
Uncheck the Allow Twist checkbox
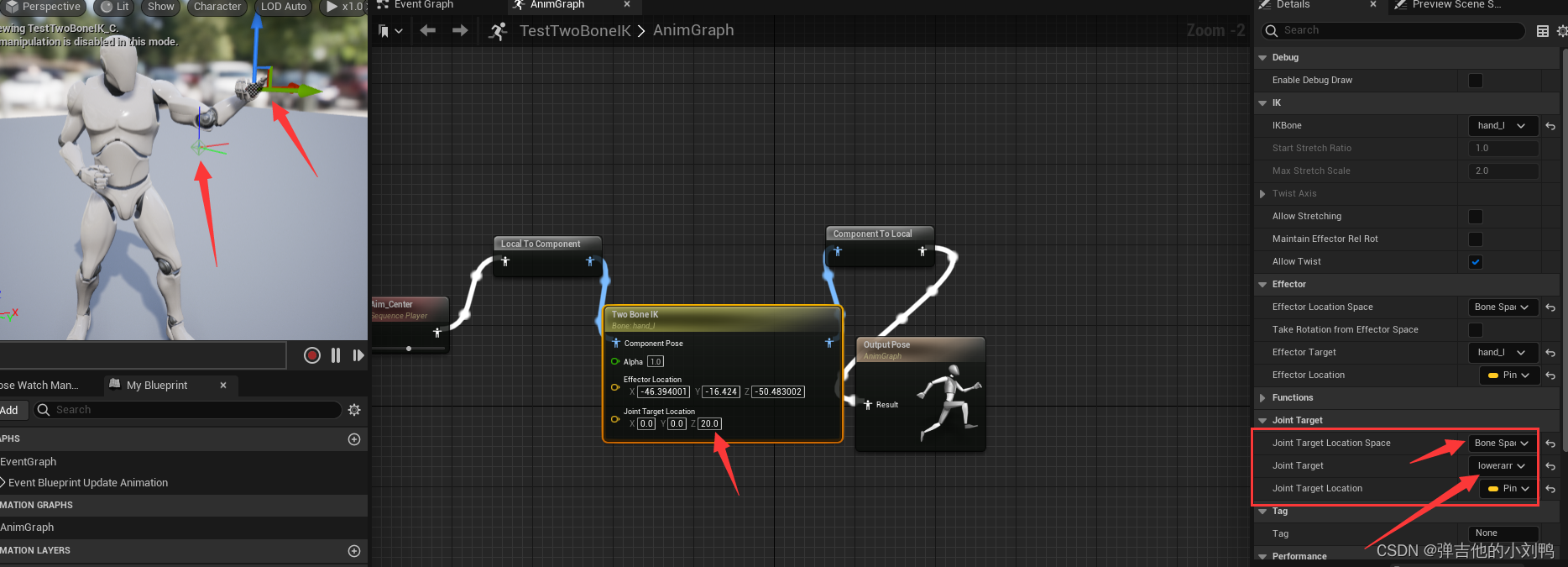coord(1475,262)
